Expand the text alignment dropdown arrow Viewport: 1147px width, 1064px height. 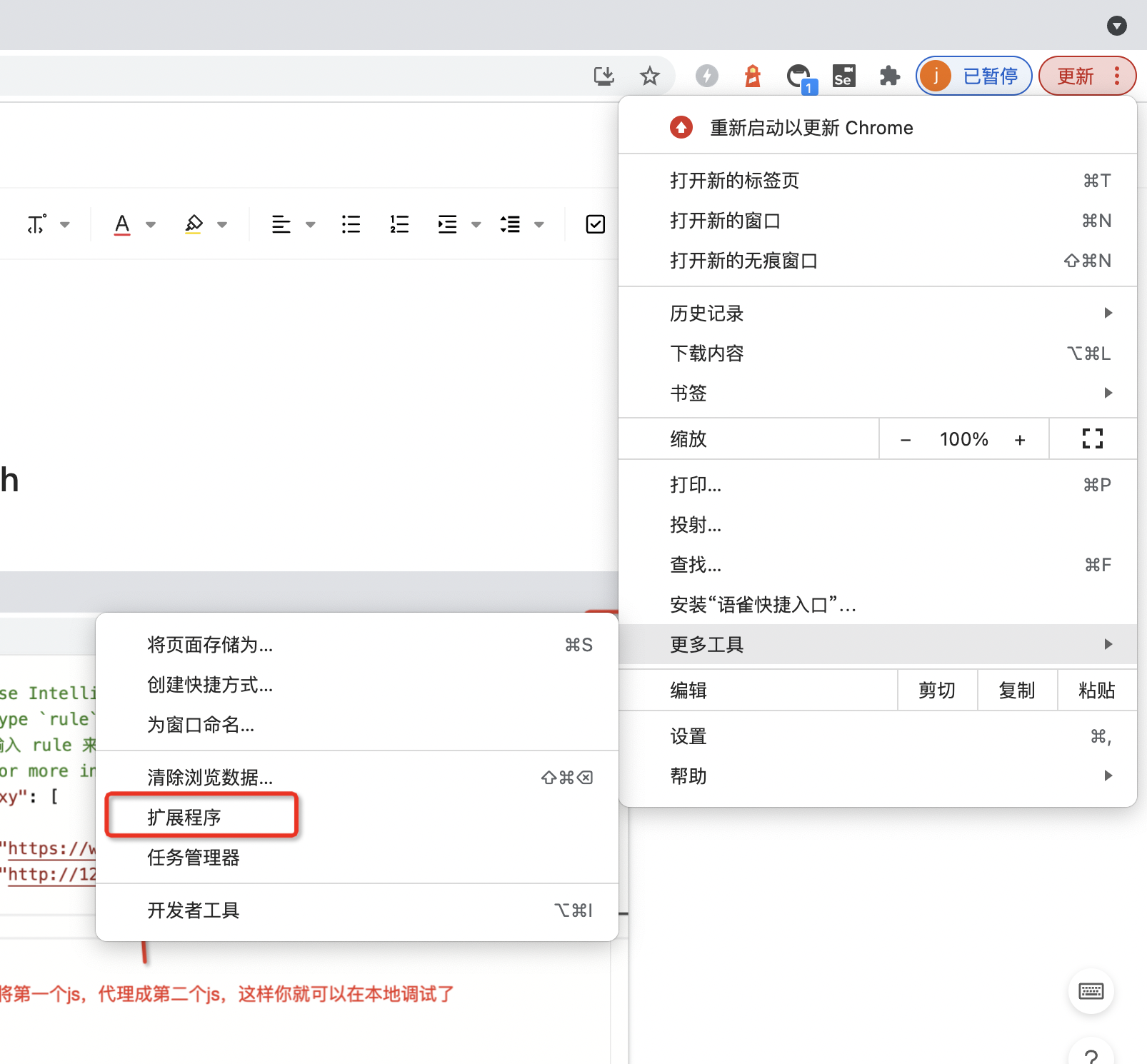click(310, 224)
